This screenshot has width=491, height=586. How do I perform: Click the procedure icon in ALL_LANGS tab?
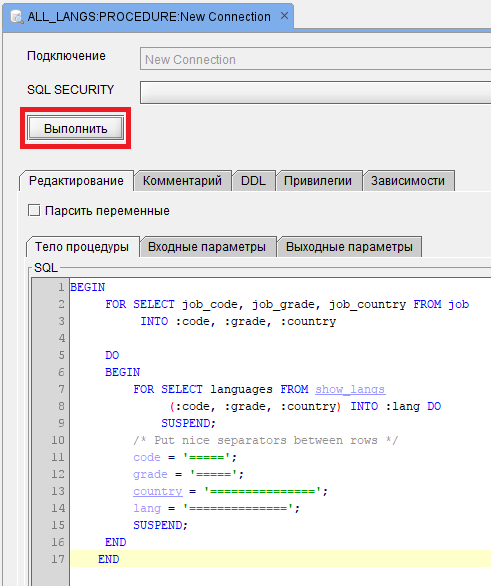(x=17, y=17)
